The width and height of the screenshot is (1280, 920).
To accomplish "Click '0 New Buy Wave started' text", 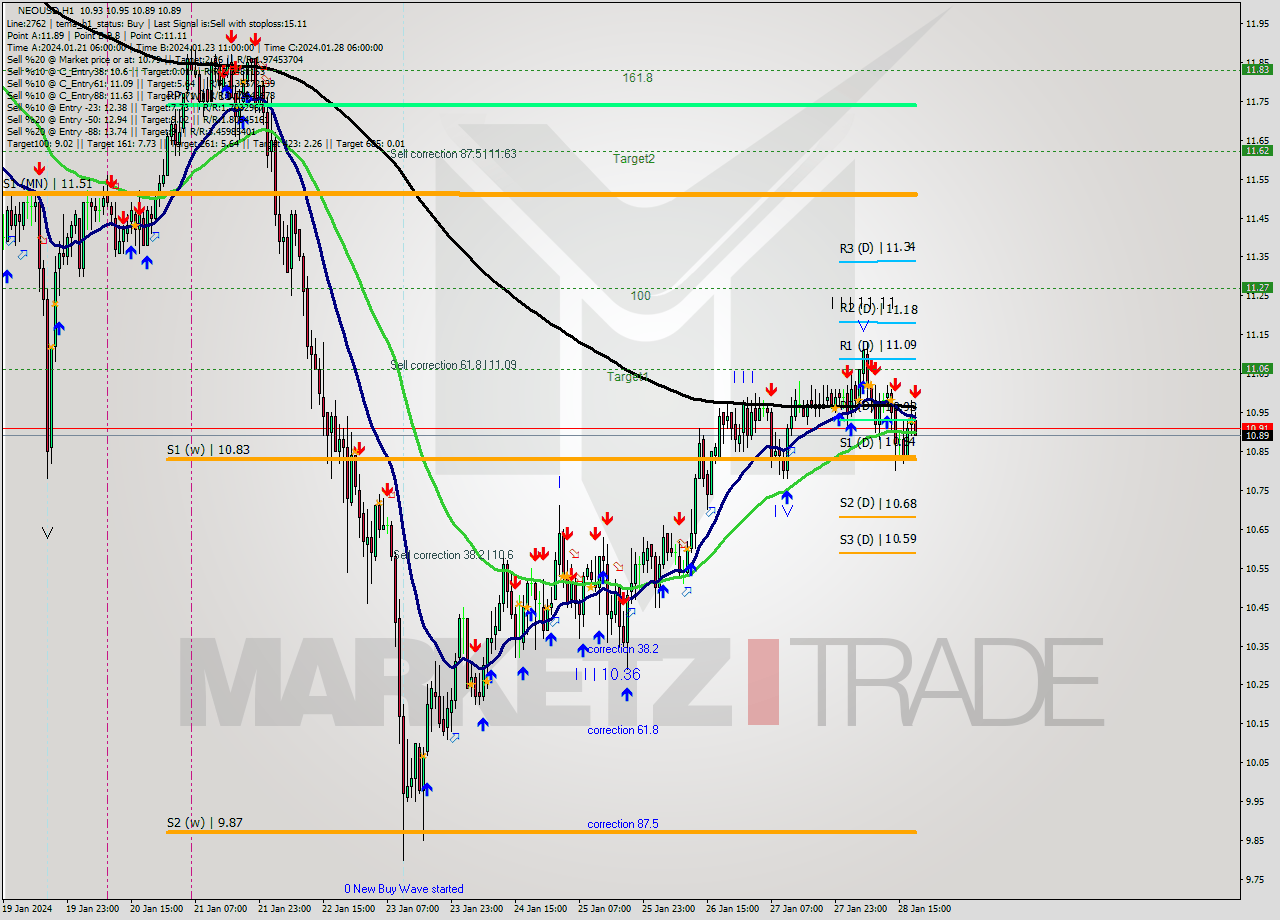I will 404,888.
